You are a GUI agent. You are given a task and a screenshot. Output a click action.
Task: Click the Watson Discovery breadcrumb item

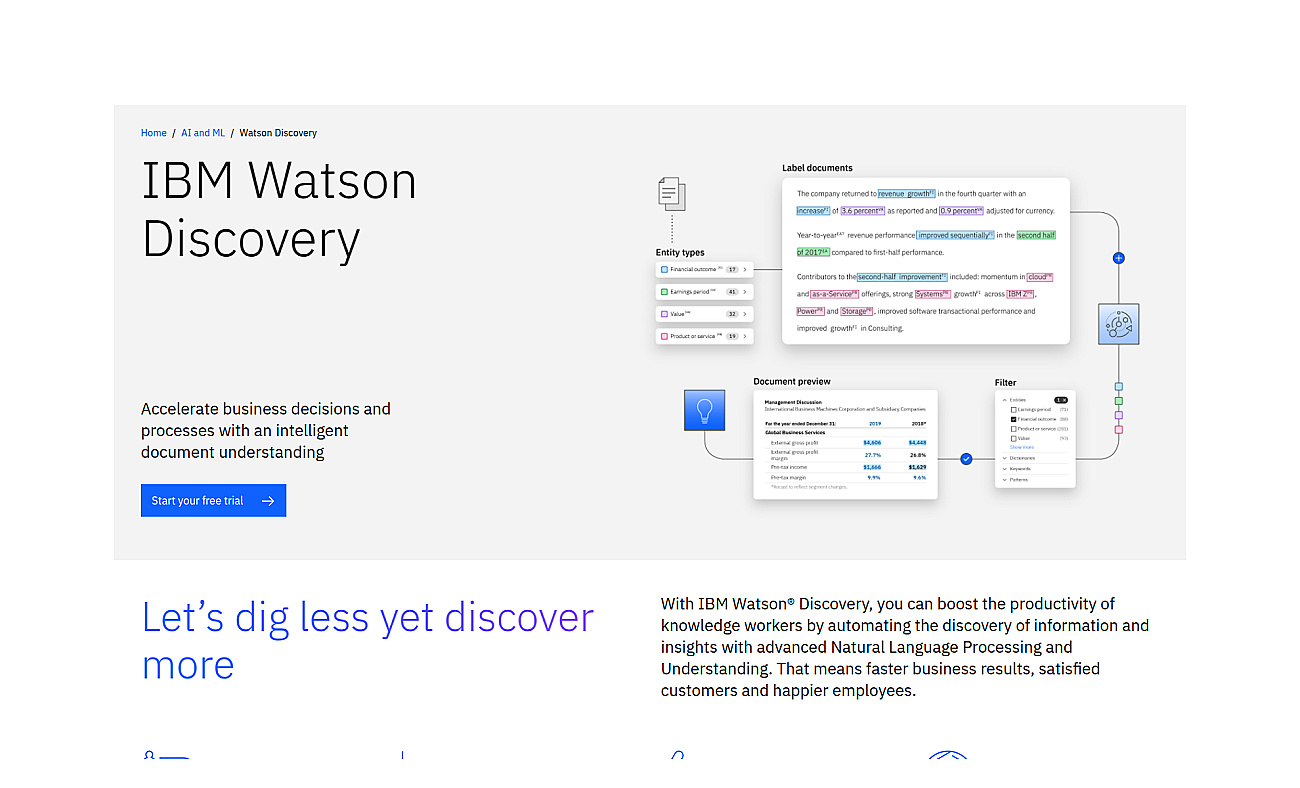pos(278,133)
